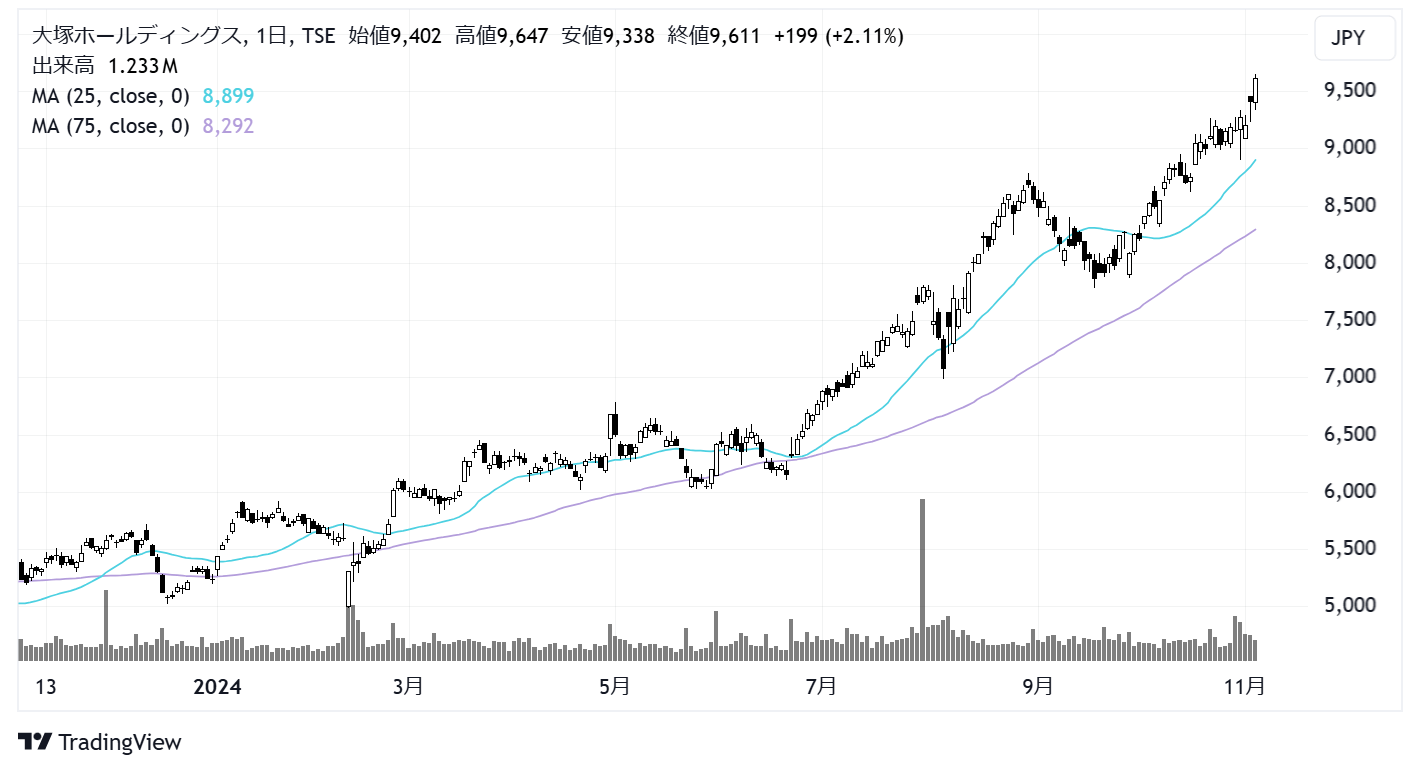Click the 始値9,402 opening price text

click(x=395, y=37)
